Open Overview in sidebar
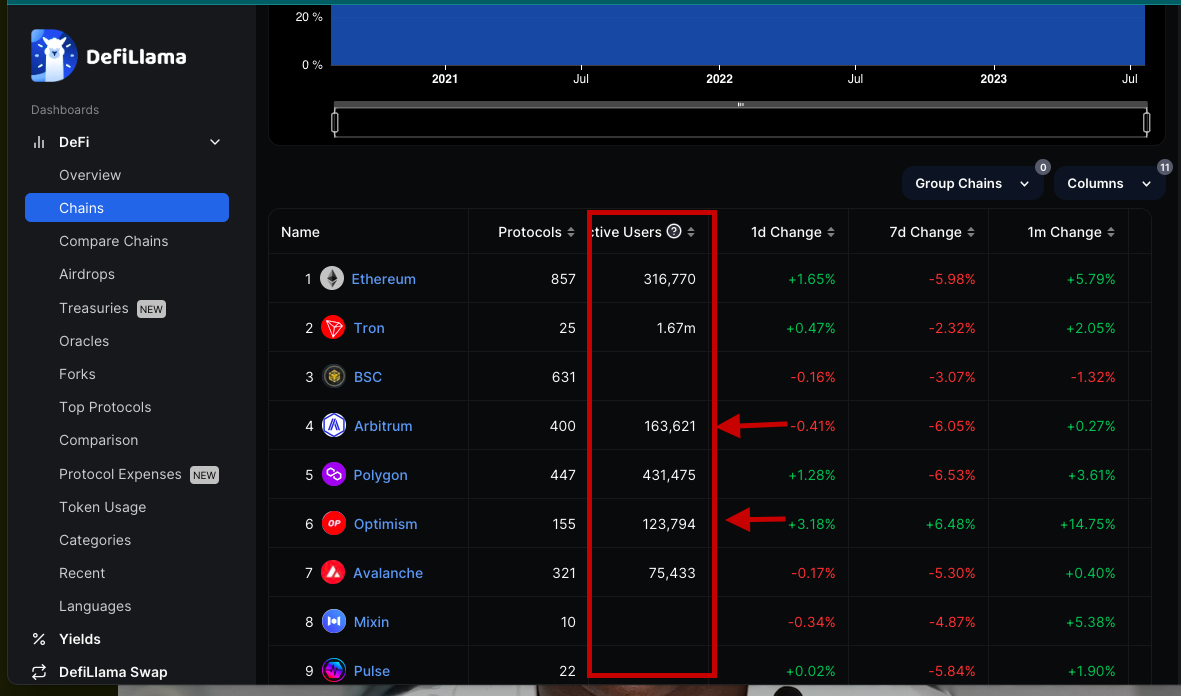Screen dimensions: 1181x696 coord(90,176)
